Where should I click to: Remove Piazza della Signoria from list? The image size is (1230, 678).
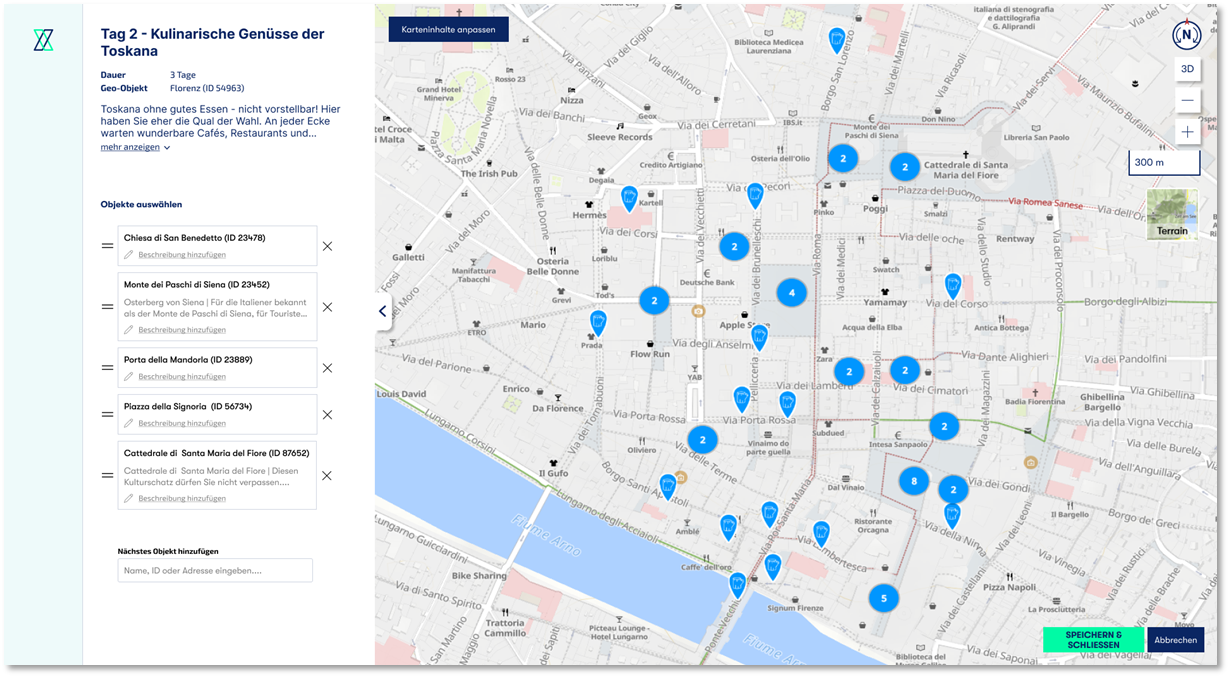[327, 414]
